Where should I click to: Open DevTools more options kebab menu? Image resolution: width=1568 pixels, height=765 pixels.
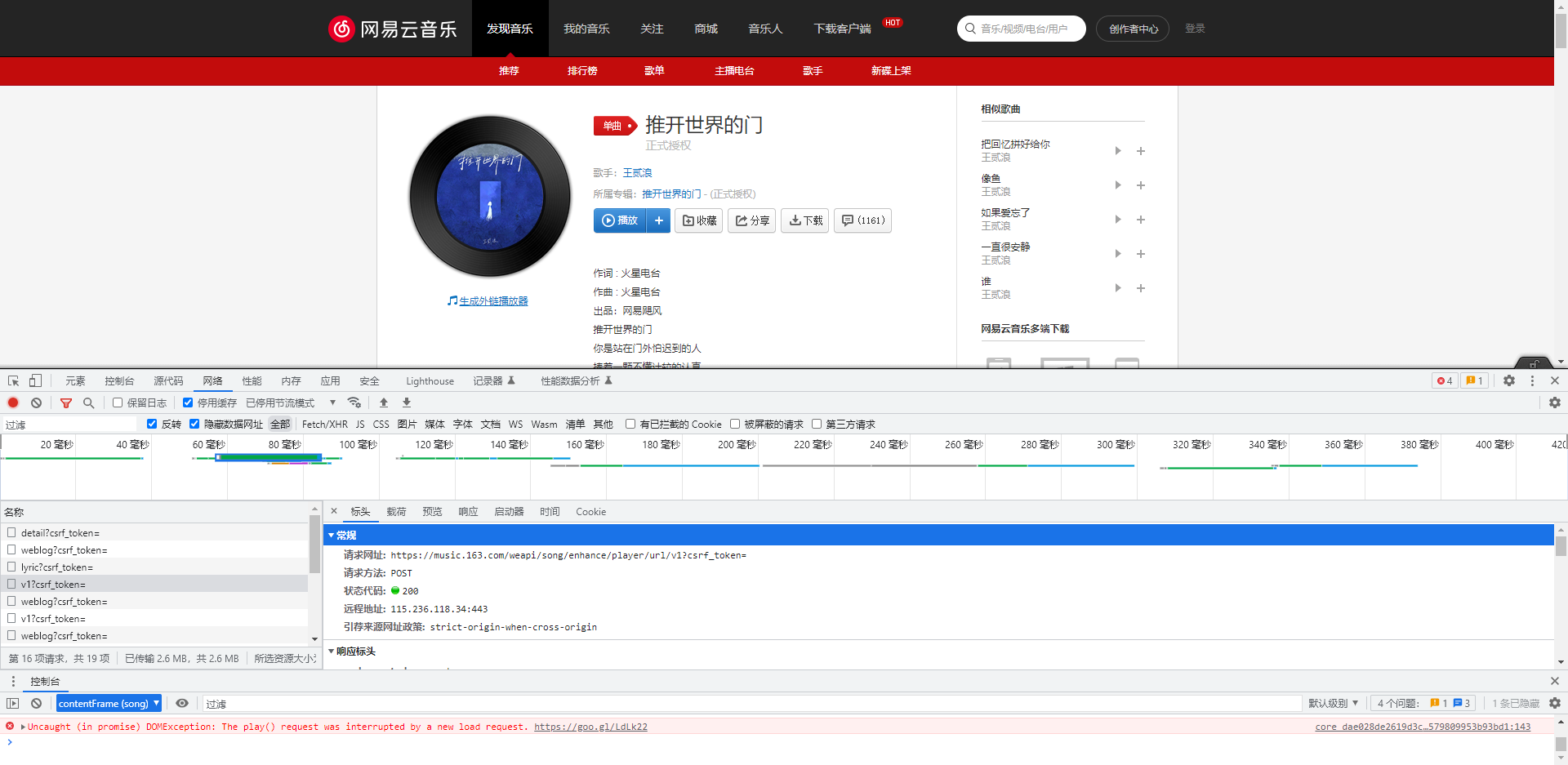point(1532,380)
